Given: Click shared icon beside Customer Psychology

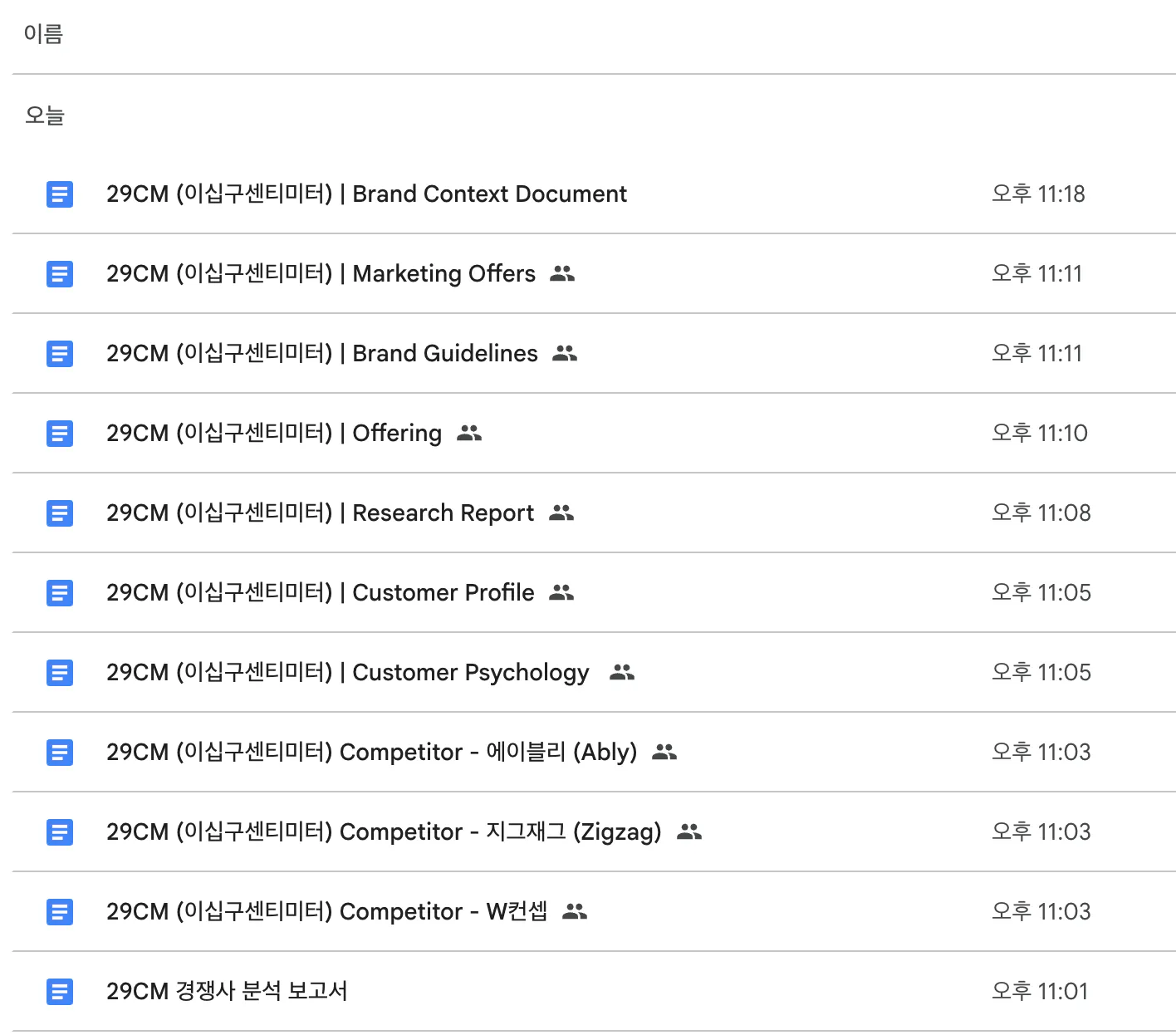Looking at the screenshot, I should click(622, 673).
